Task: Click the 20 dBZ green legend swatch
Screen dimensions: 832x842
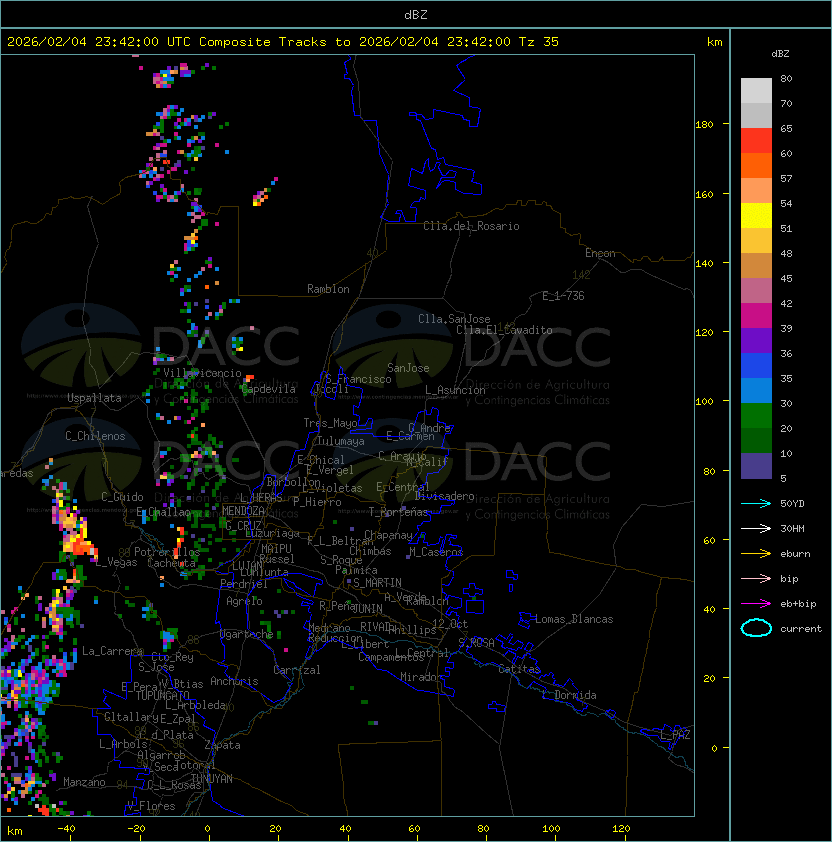Action: [756, 440]
